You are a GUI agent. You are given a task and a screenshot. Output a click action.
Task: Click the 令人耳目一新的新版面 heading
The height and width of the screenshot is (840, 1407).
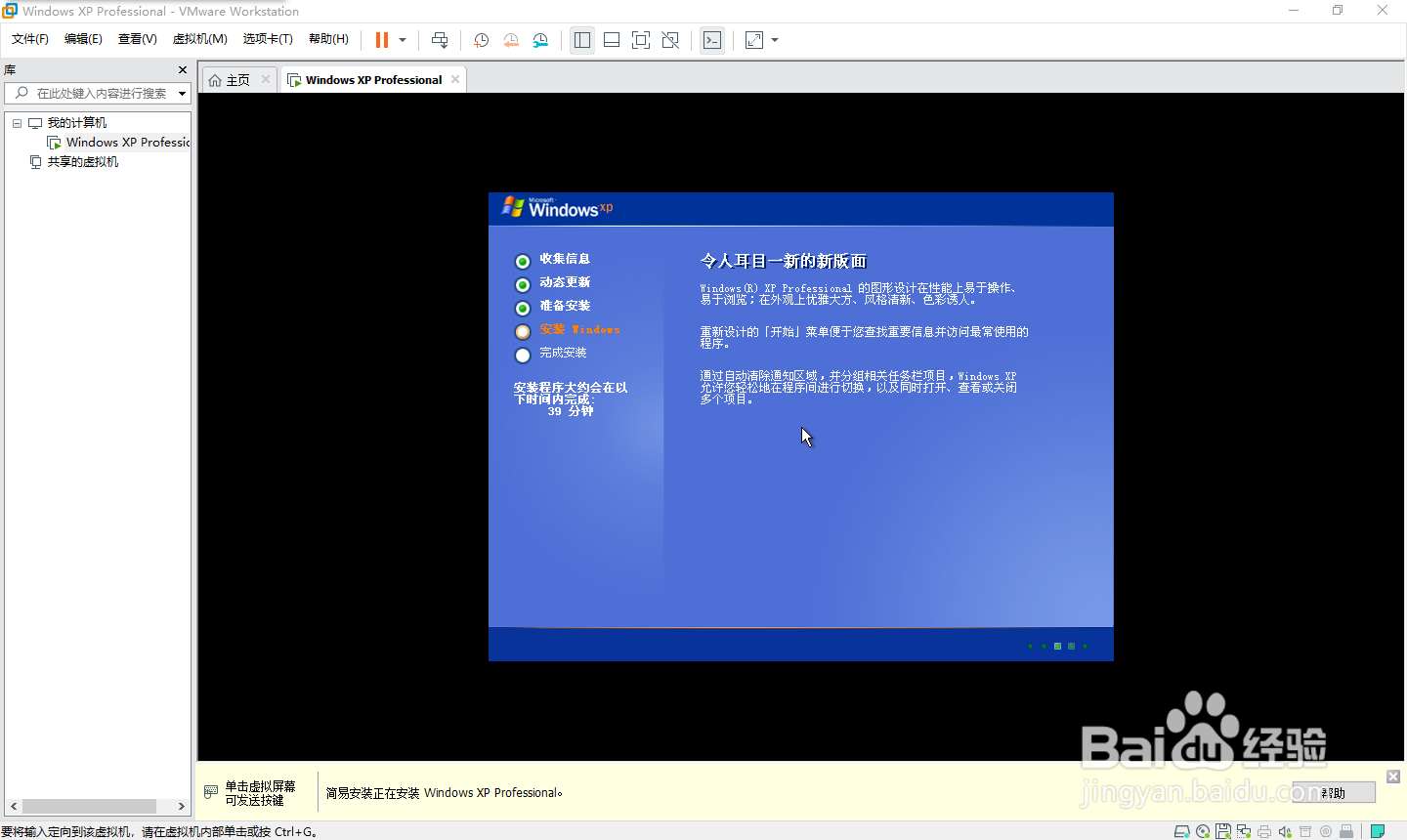pos(783,261)
